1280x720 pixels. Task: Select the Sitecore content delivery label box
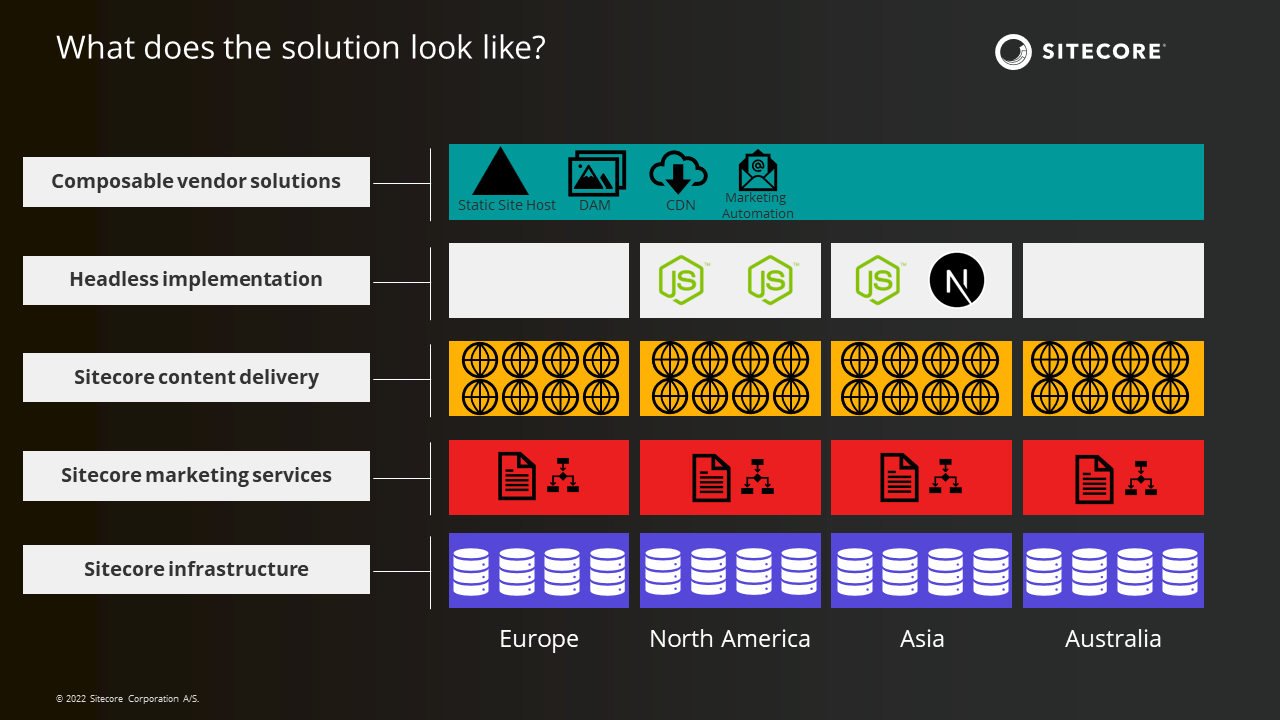[x=196, y=378]
